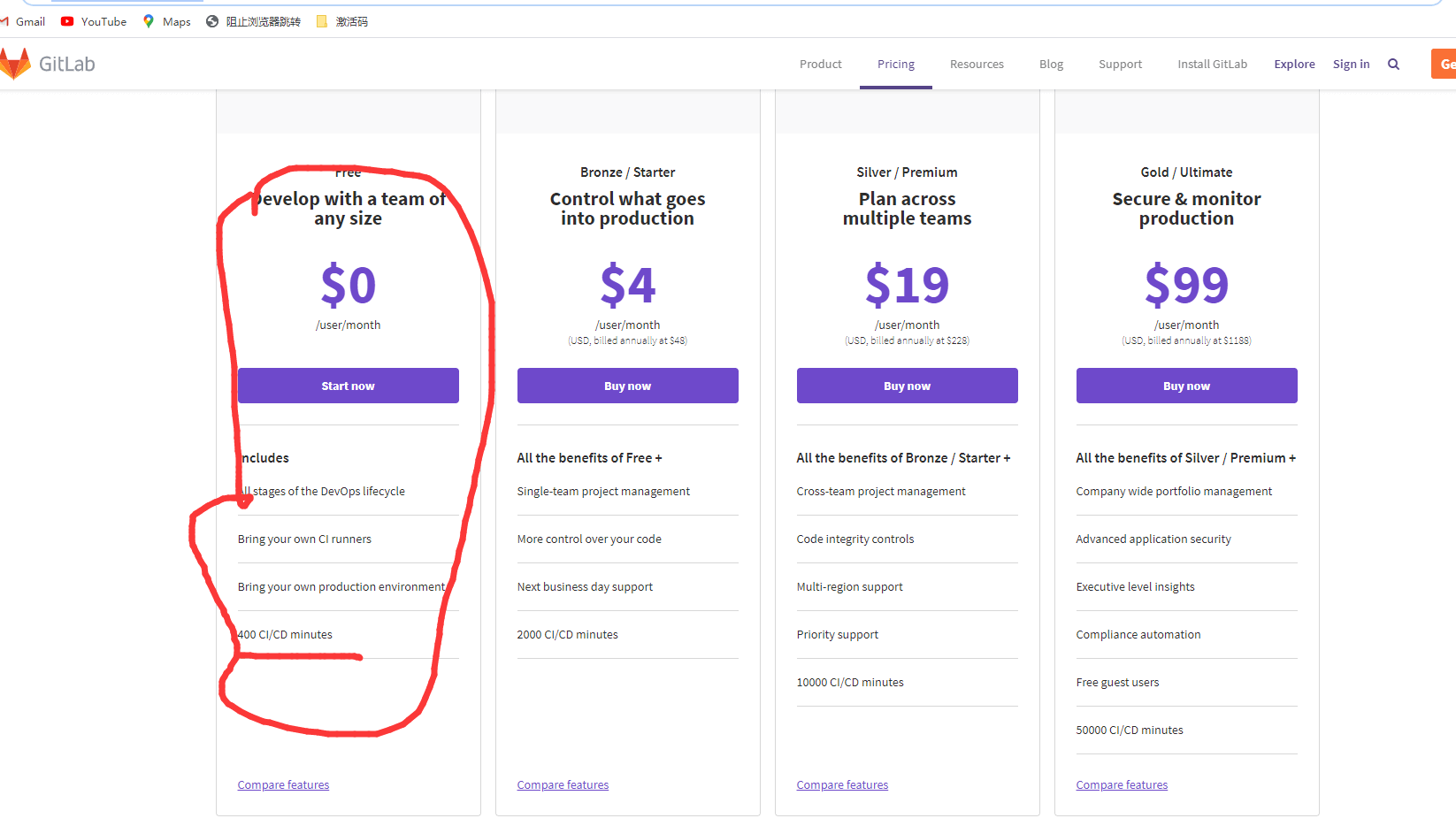Open the YouTube bookmark

point(94,21)
